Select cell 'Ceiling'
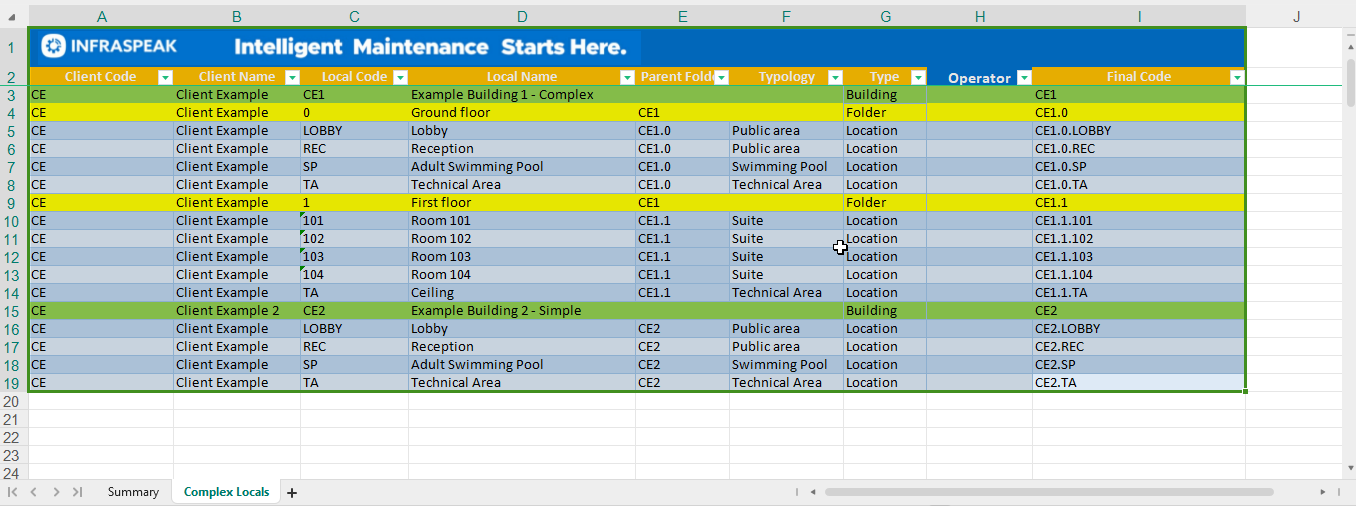1356x506 pixels. click(522, 293)
